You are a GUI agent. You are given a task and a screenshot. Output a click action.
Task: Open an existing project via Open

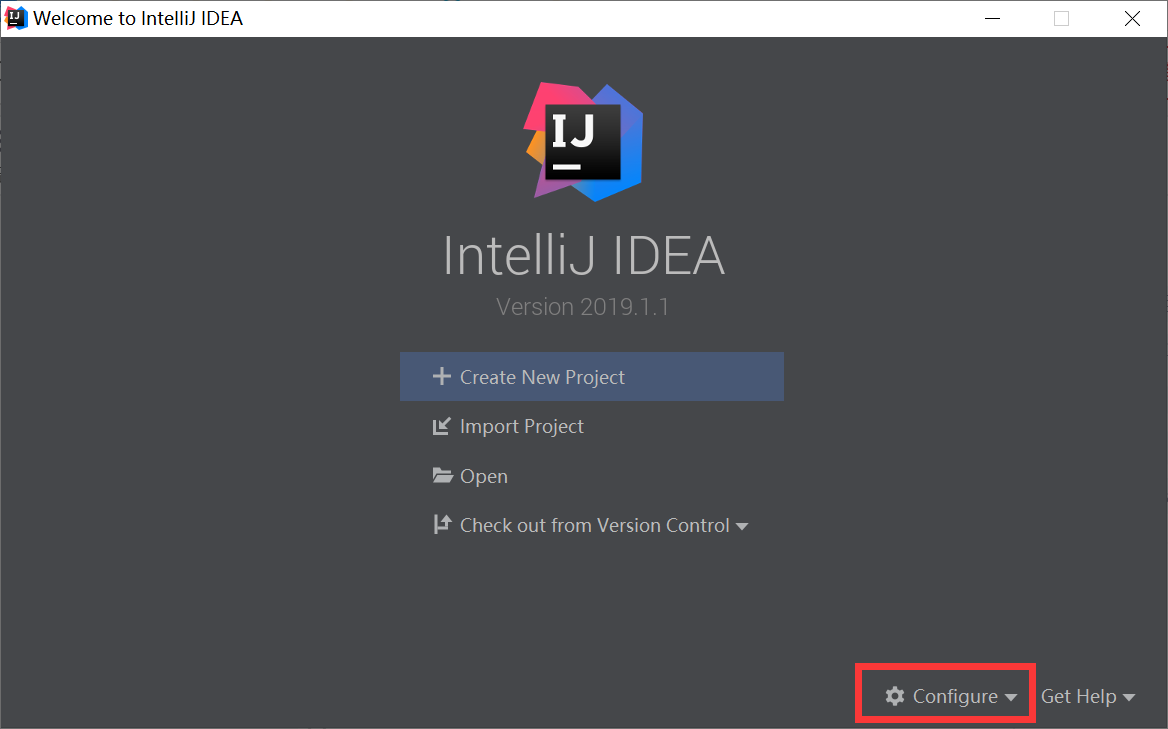pos(483,475)
